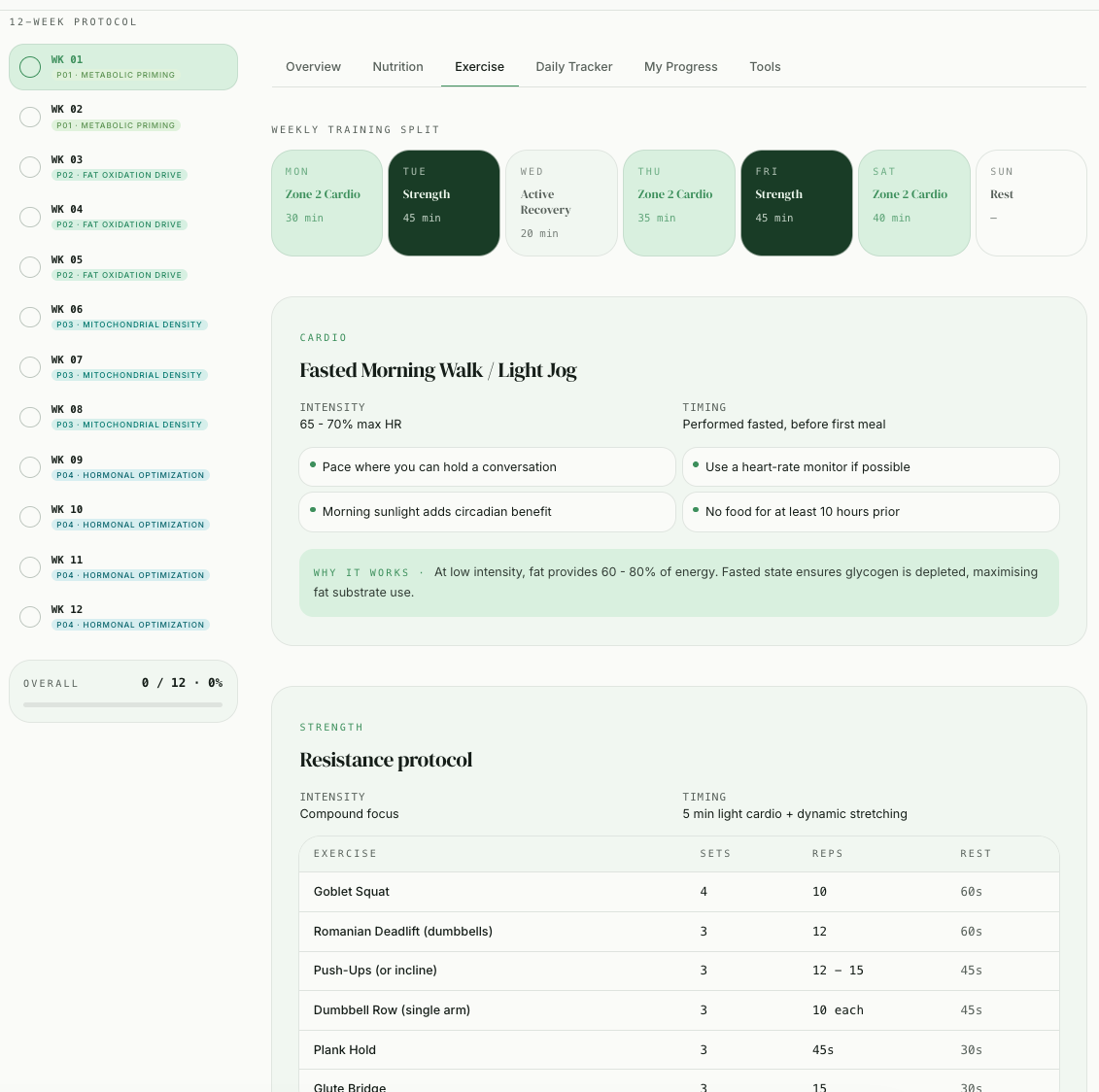Click 'Performed fasted, before first meal' timing text
1099x1092 pixels.
[x=783, y=424]
